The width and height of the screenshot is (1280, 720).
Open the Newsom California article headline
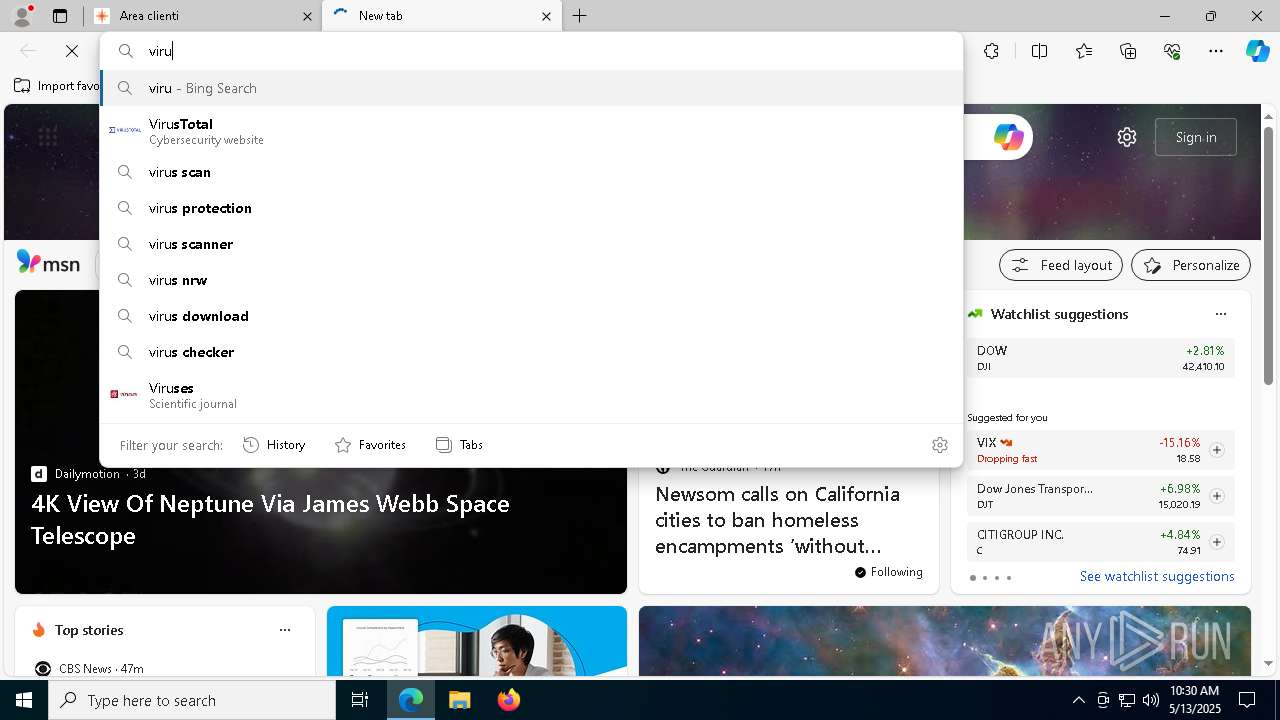tap(777, 520)
